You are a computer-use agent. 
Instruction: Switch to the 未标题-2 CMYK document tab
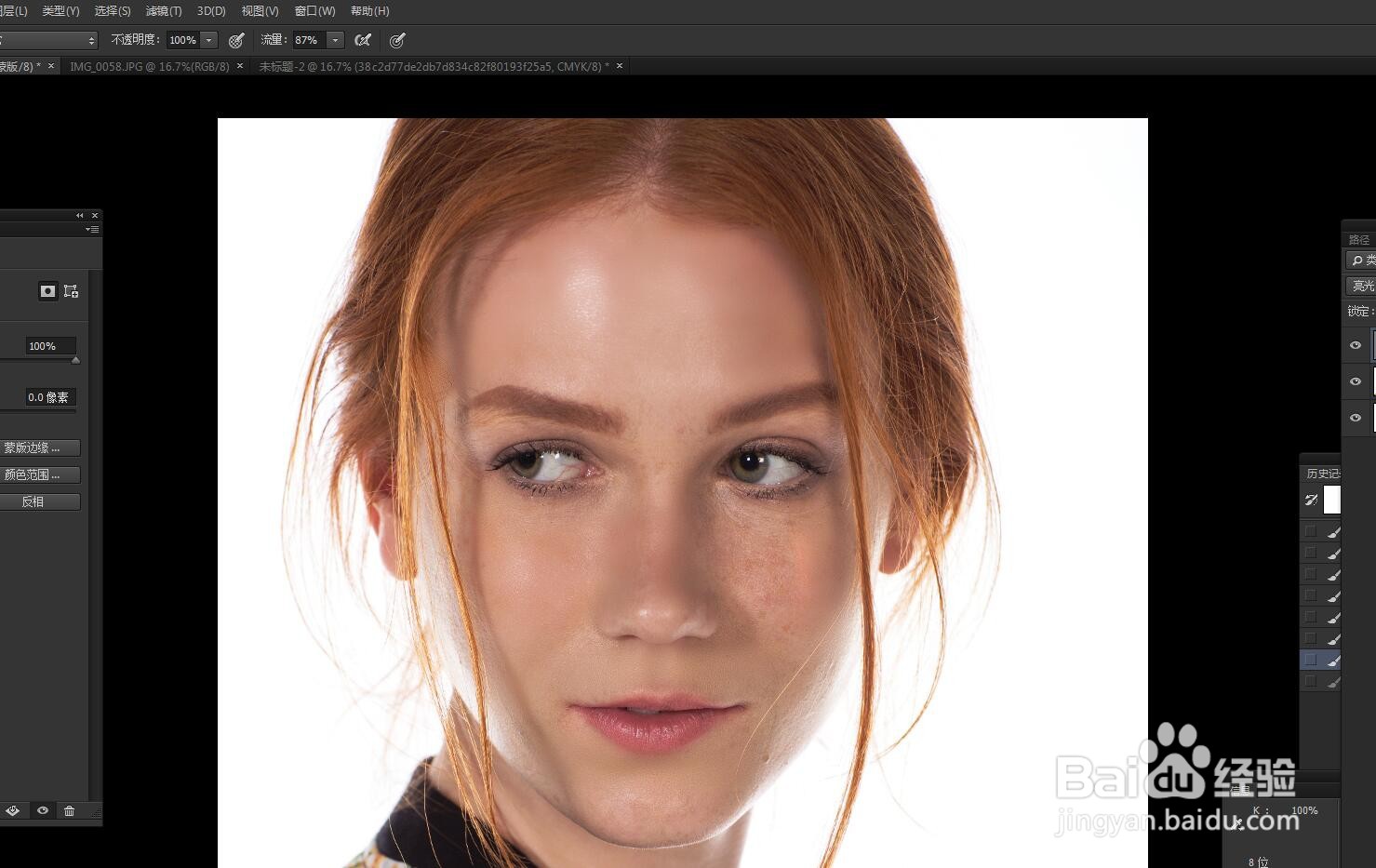click(x=434, y=66)
